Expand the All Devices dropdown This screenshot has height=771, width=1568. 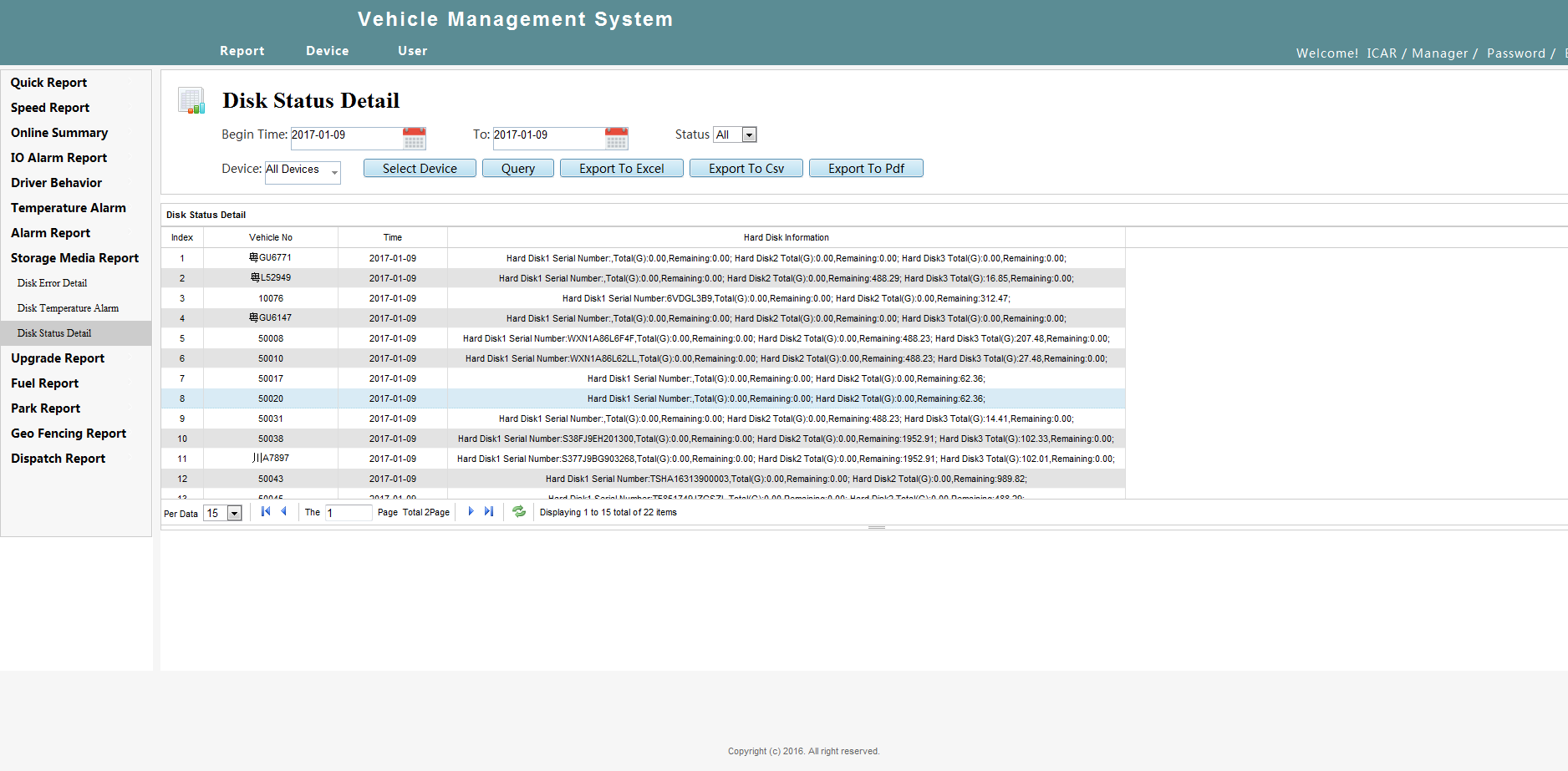(x=334, y=172)
